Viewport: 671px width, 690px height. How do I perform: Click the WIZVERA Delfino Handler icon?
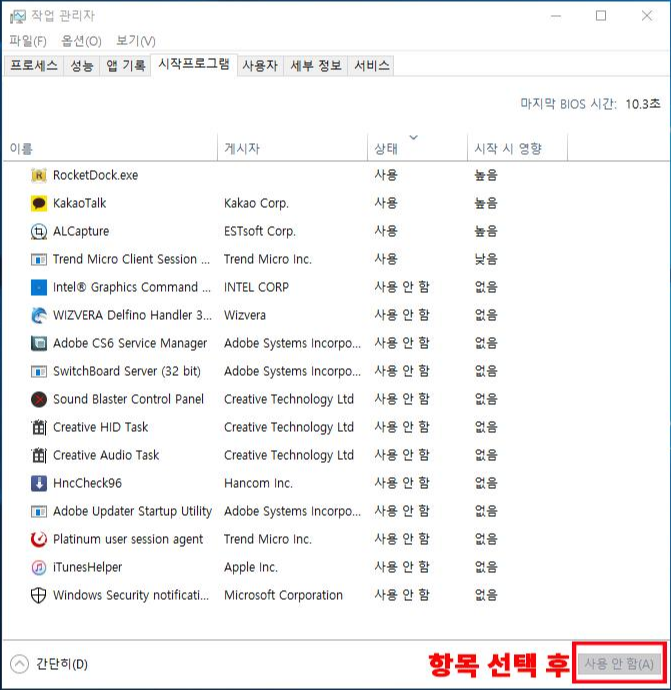39,315
